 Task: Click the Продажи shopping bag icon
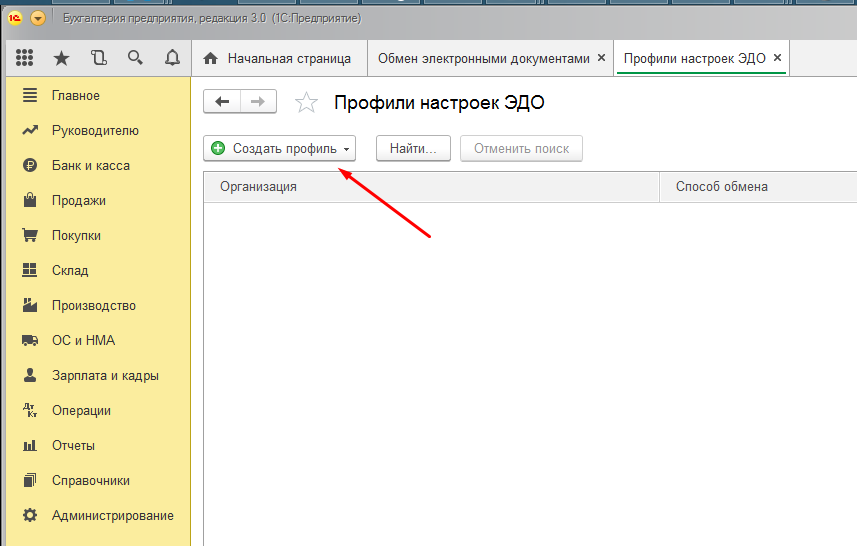(30, 199)
